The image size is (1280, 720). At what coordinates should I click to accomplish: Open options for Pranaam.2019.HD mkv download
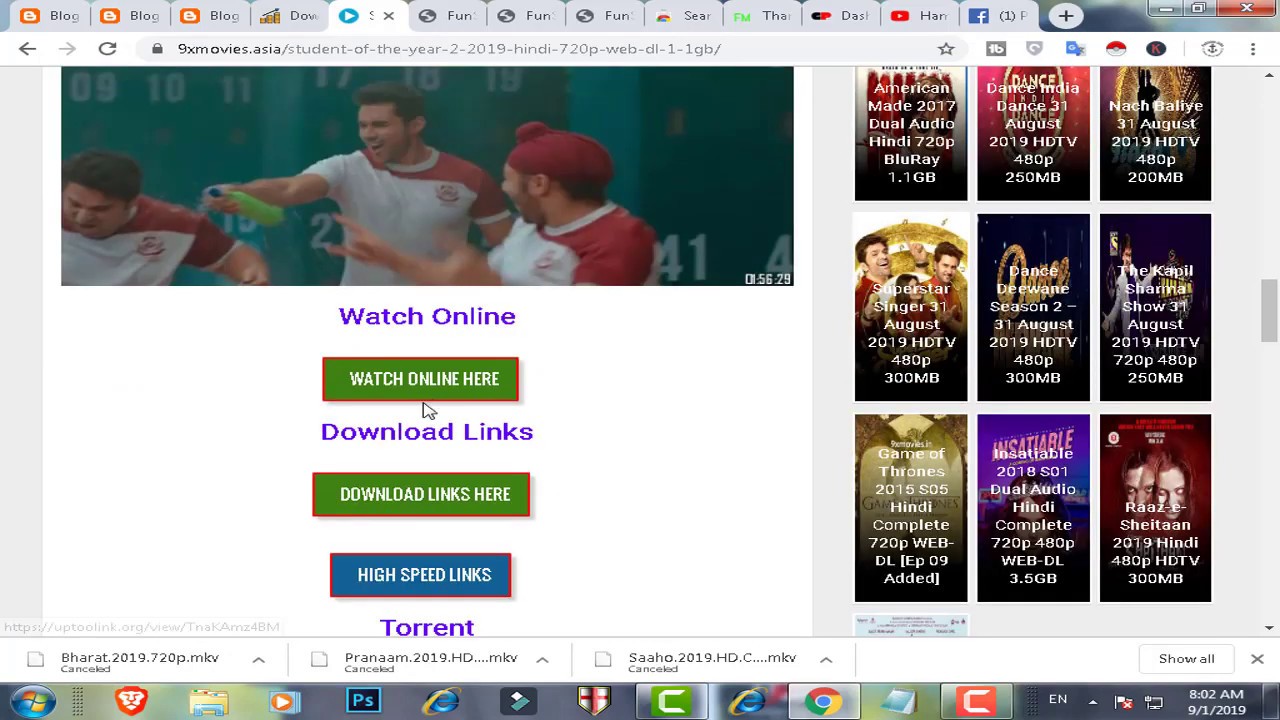[x=542, y=659]
